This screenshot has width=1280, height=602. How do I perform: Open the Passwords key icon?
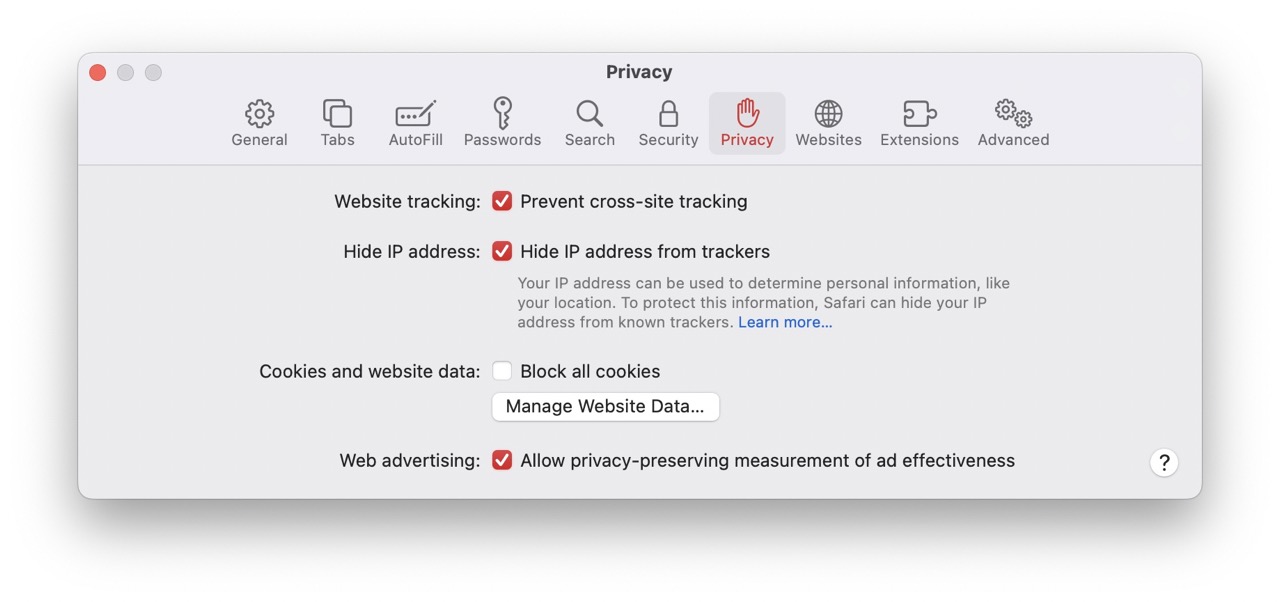tap(502, 114)
